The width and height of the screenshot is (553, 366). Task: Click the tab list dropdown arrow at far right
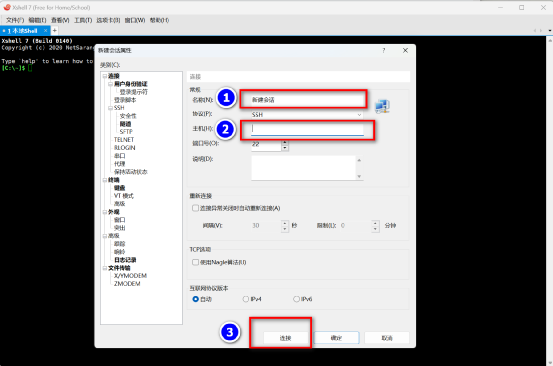click(549, 31)
